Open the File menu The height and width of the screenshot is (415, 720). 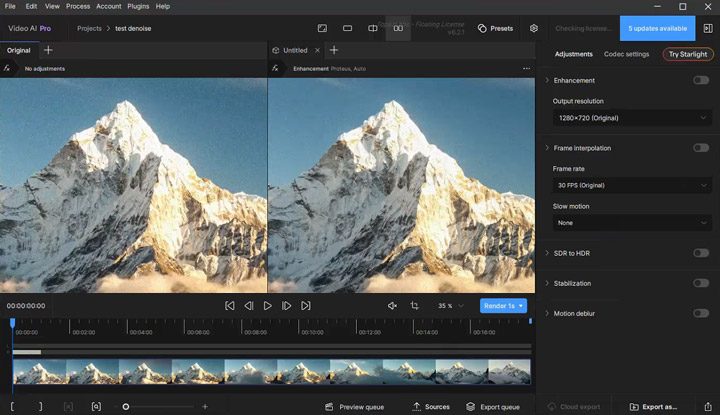tap(10, 6)
